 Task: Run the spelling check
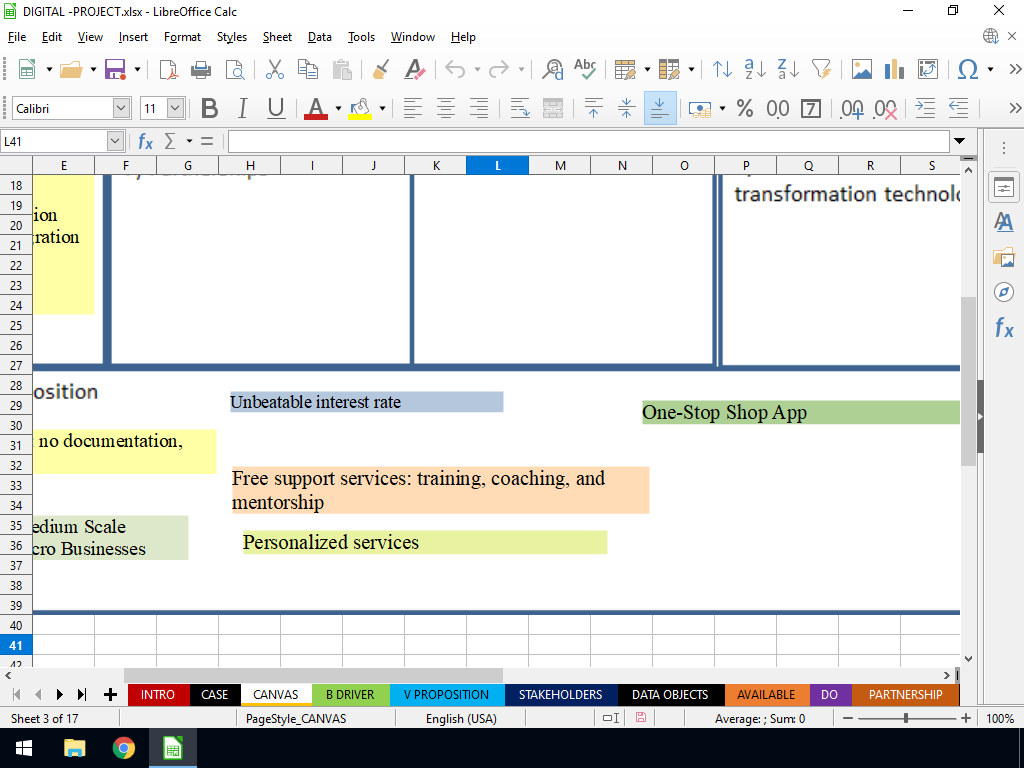(585, 69)
